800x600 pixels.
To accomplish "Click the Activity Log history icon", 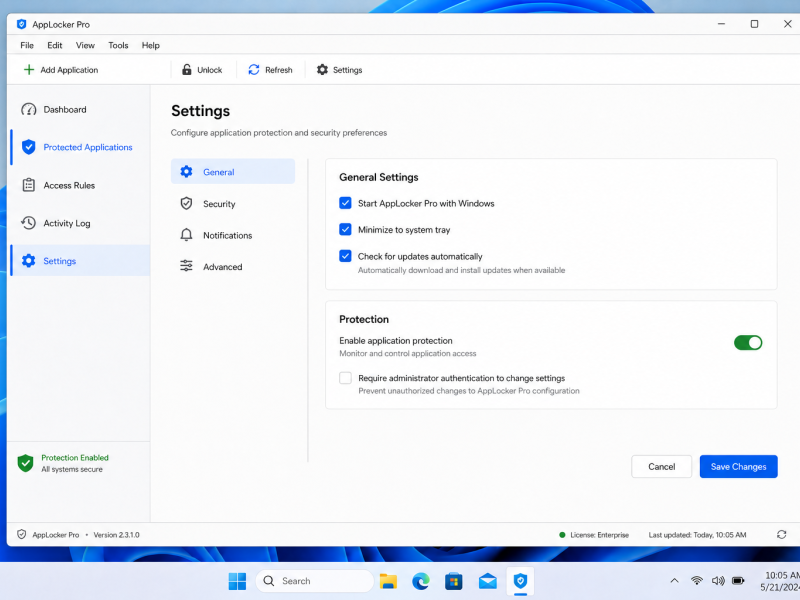I will click(x=29, y=223).
